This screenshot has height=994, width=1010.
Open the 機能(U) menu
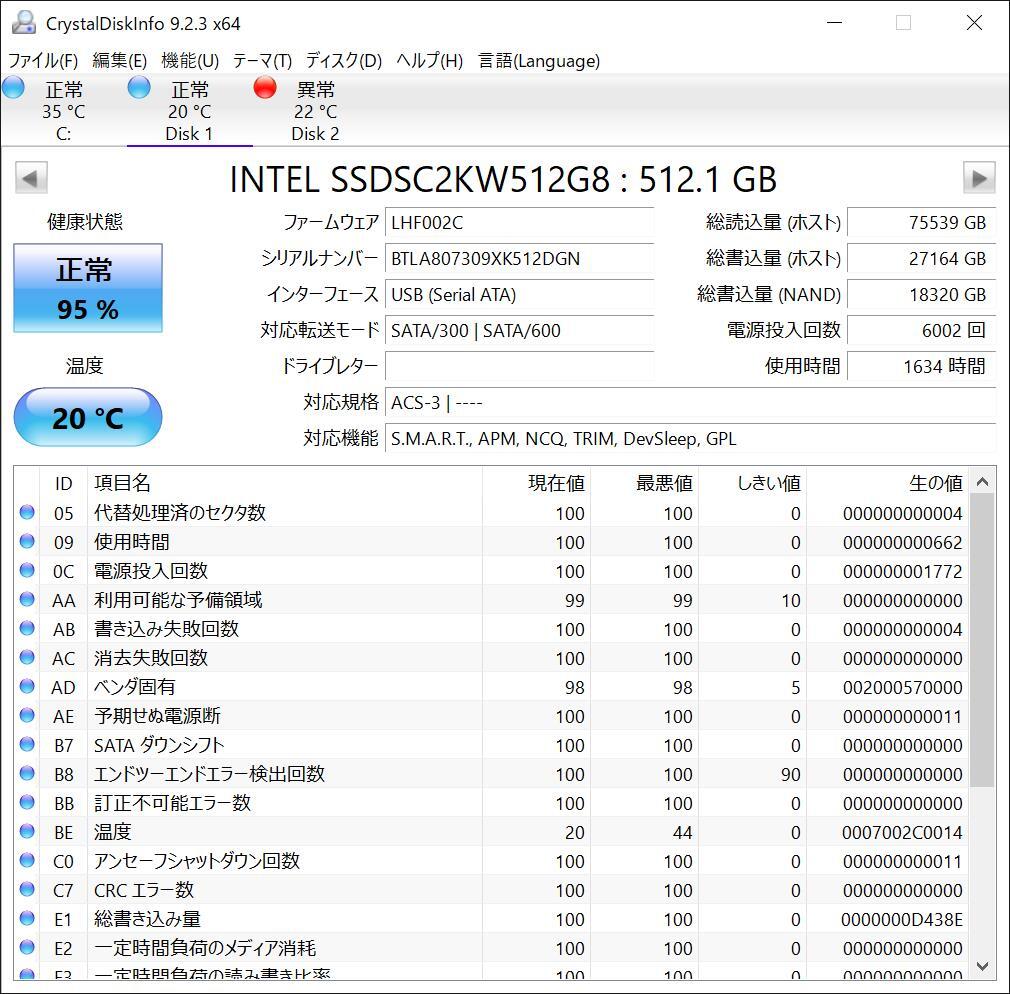pos(190,61)
